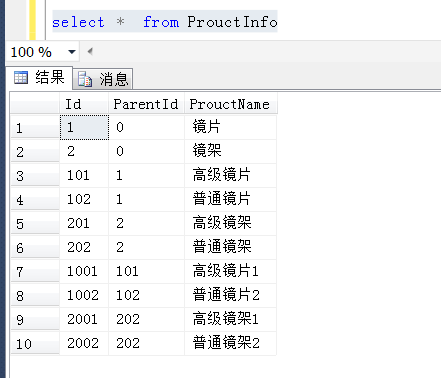Click the results grid icon on 结果 tab
Image resolution: width=441 pixels, height=378 pixels.
[x=21, y=78]
